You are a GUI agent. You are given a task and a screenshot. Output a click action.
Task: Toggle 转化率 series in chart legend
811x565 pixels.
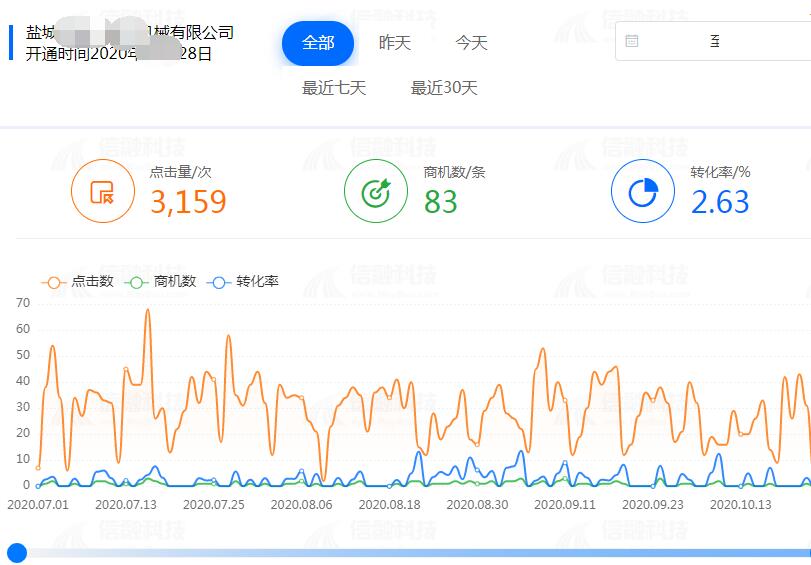(243, 282)
